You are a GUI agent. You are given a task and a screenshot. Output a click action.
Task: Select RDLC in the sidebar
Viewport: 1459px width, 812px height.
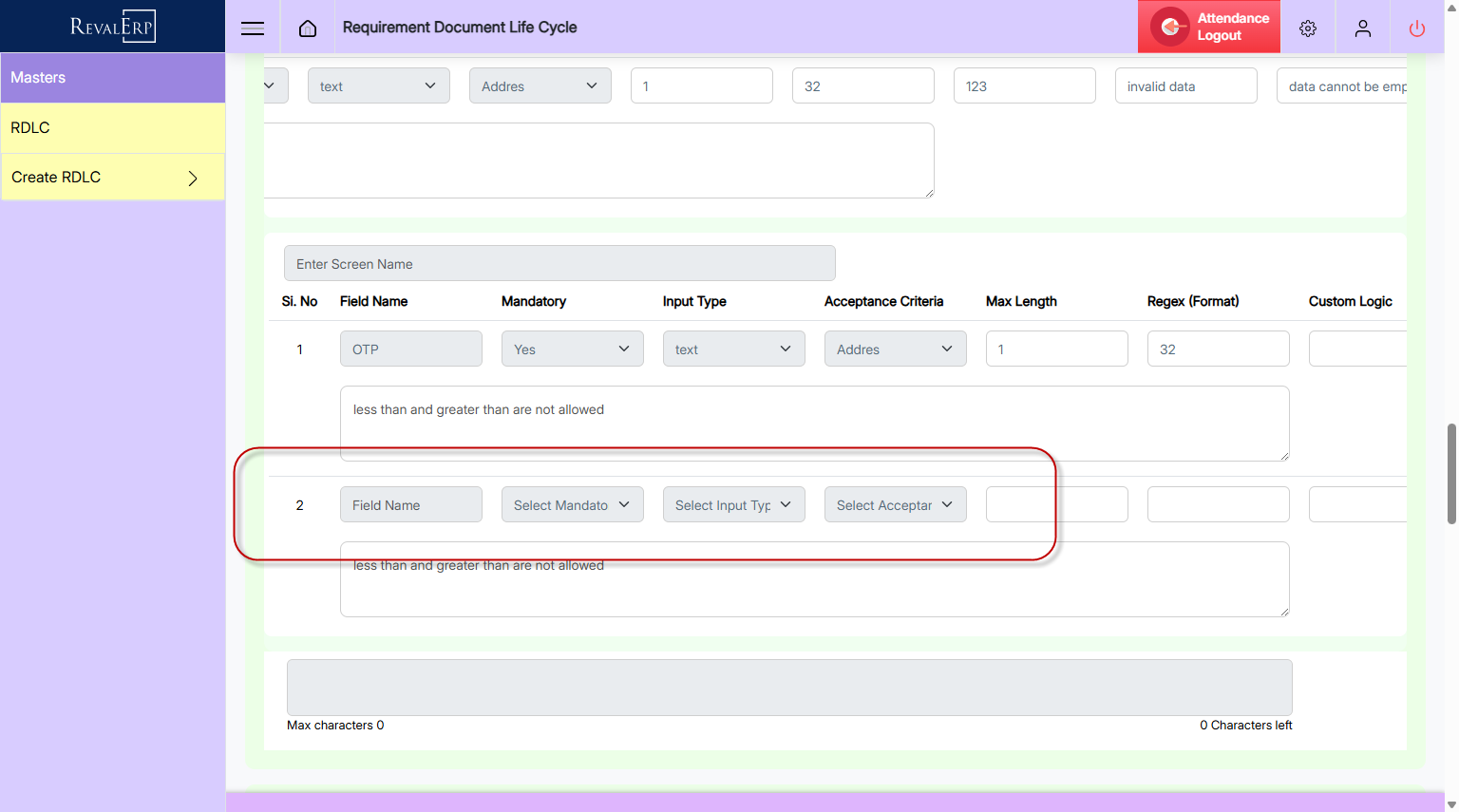[x=112, y=128]
